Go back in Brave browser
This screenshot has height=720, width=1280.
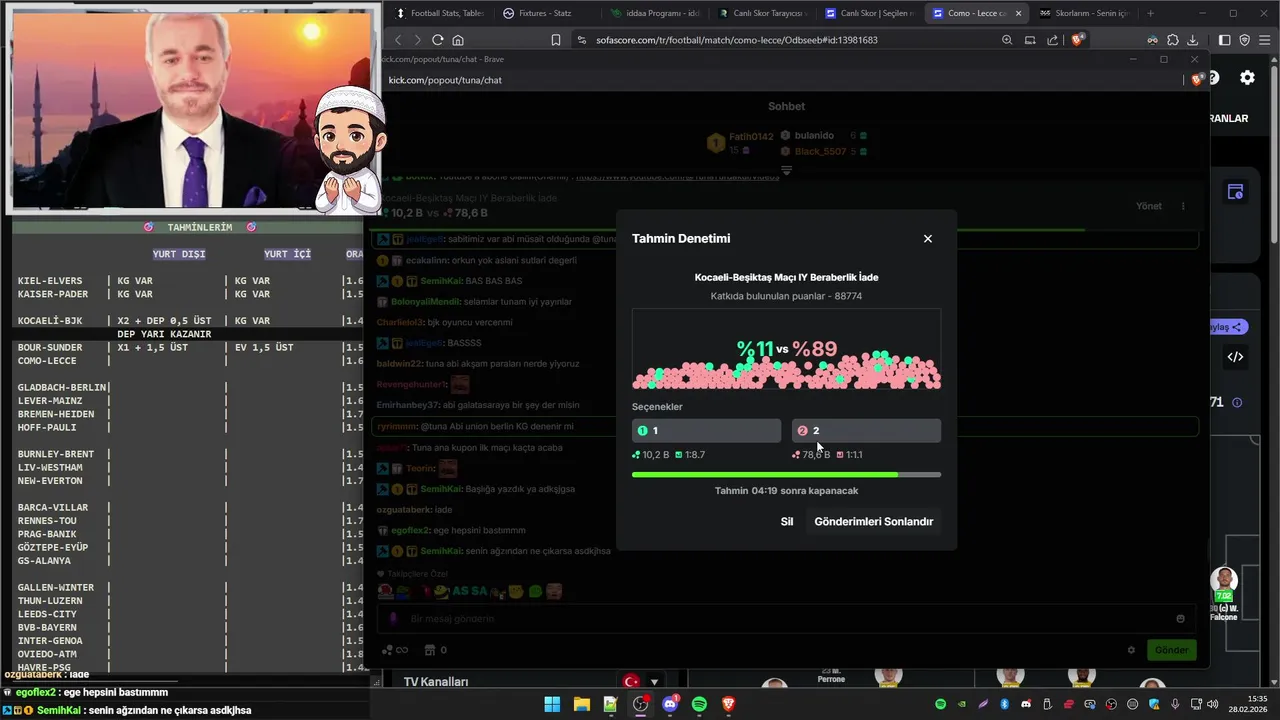tap(398, 40)
